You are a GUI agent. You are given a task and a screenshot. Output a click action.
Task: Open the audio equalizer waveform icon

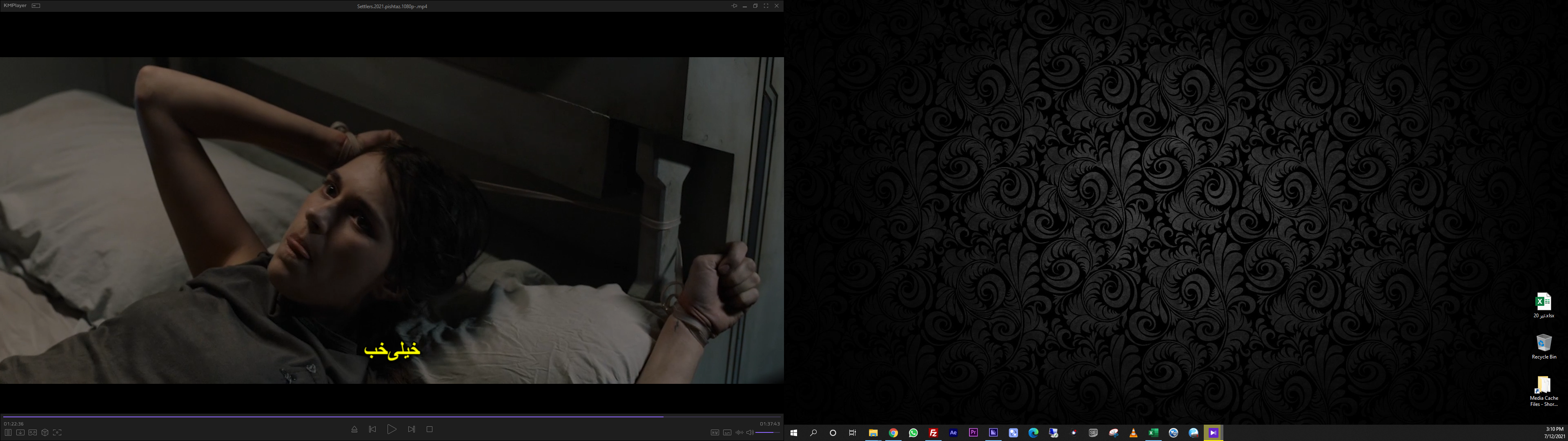[x=739, y=432]
